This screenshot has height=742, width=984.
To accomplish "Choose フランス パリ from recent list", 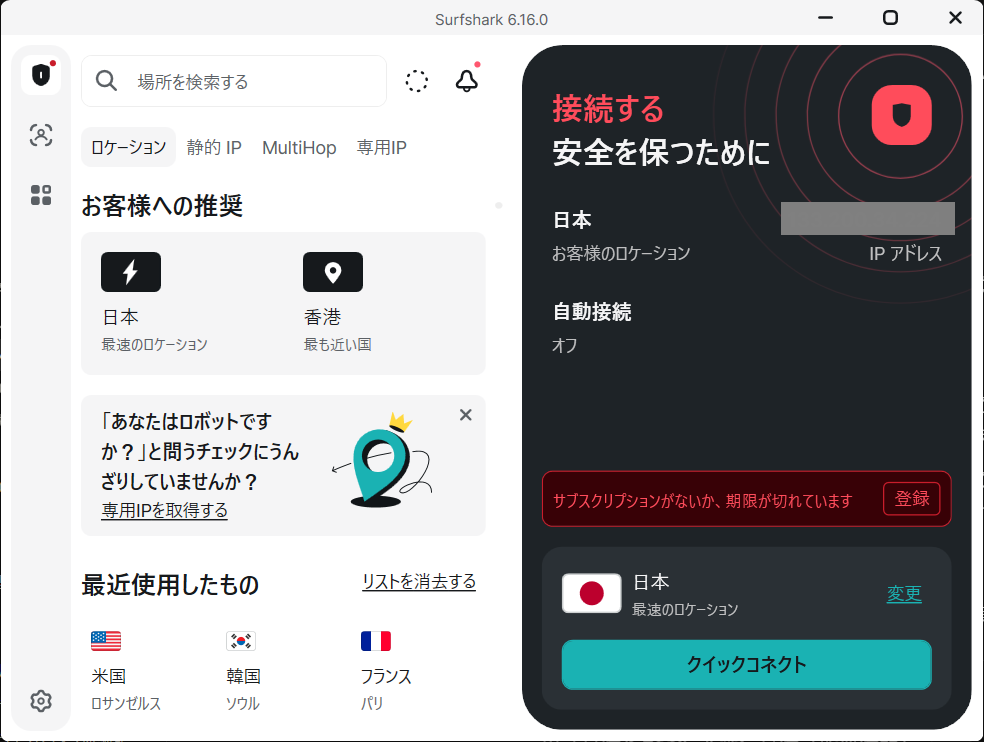I will (x=386, y=689).
